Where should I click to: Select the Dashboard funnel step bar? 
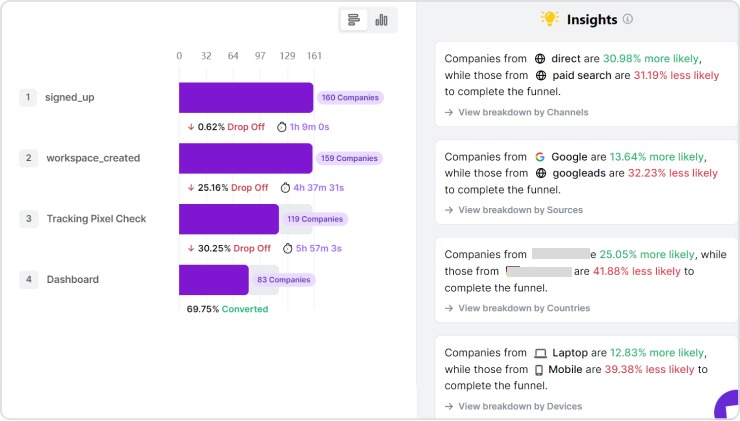click(213, 280)
